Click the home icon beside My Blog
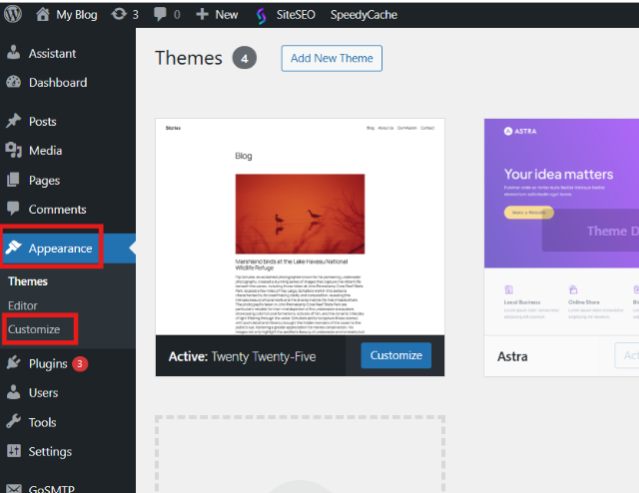The image size is (639, 493). [42, 14]
